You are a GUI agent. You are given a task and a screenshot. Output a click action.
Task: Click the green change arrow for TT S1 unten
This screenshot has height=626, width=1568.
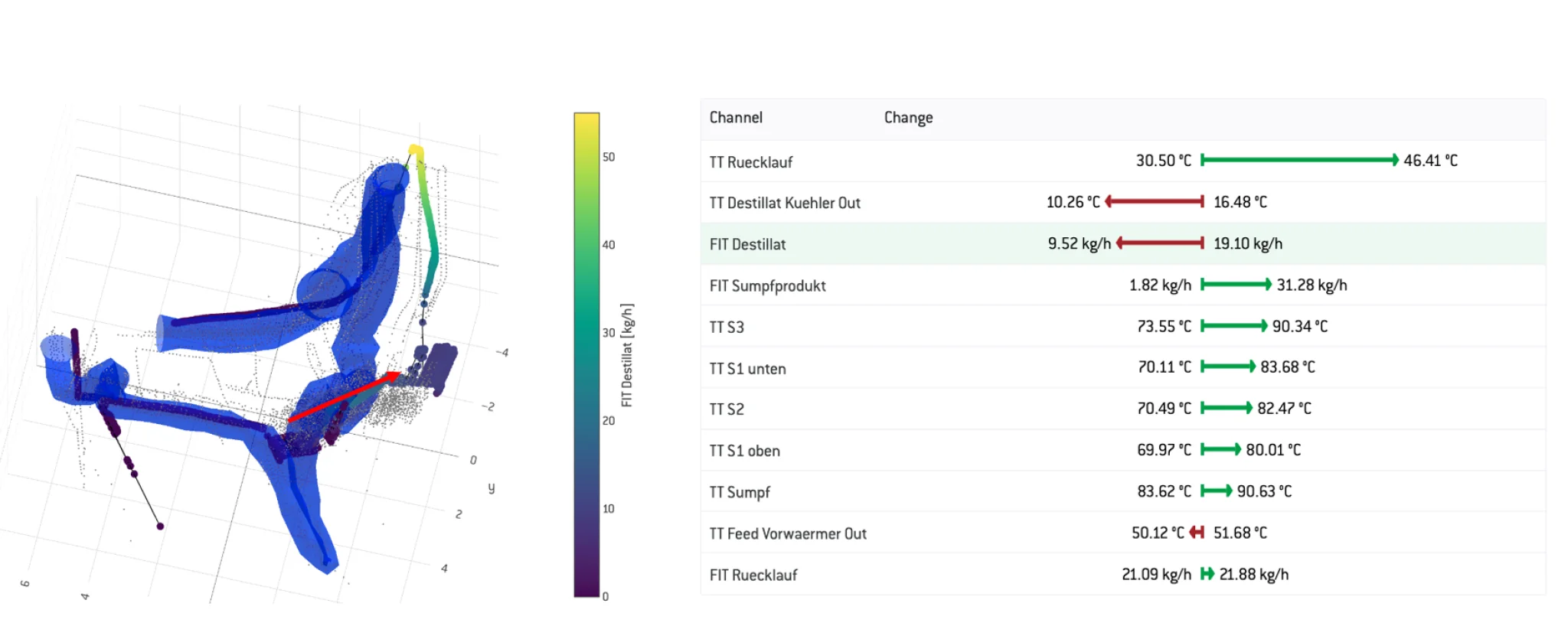(x=1228, y=367)
